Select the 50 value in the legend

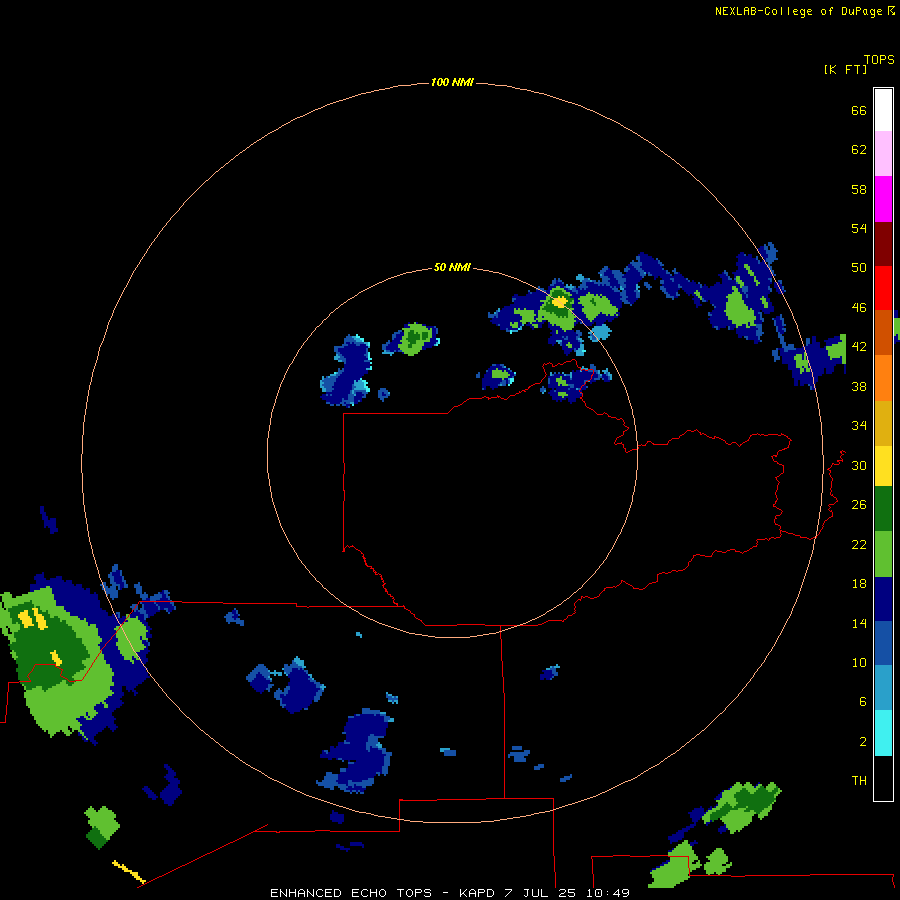859,268
